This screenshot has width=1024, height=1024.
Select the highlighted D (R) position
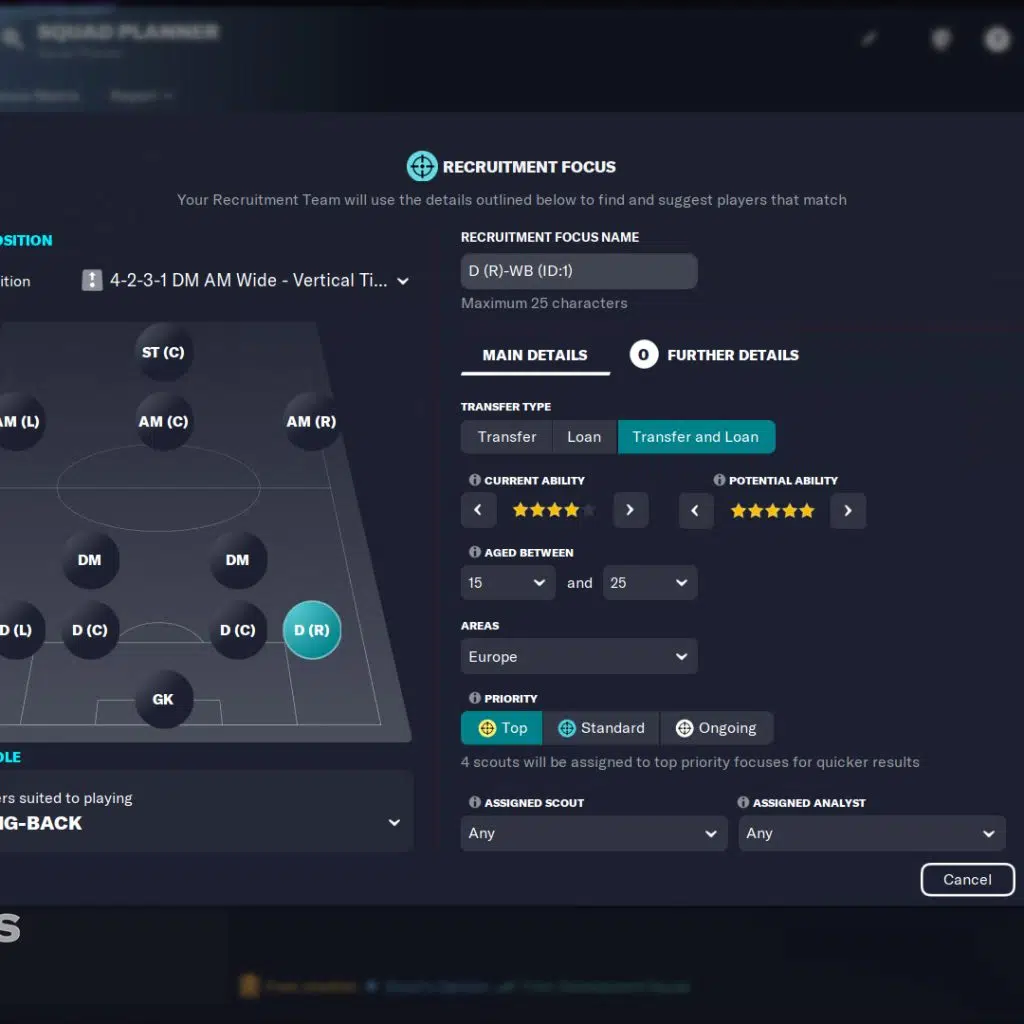(312, 630)
